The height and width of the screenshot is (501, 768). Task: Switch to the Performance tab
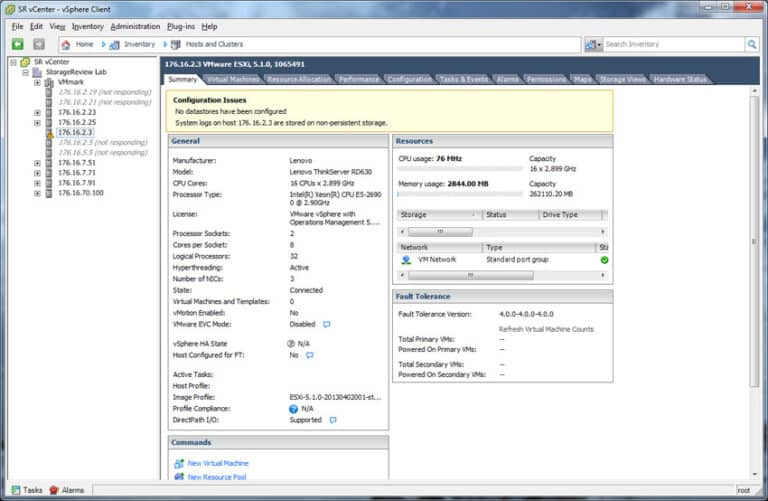click(x=359, y=79)
